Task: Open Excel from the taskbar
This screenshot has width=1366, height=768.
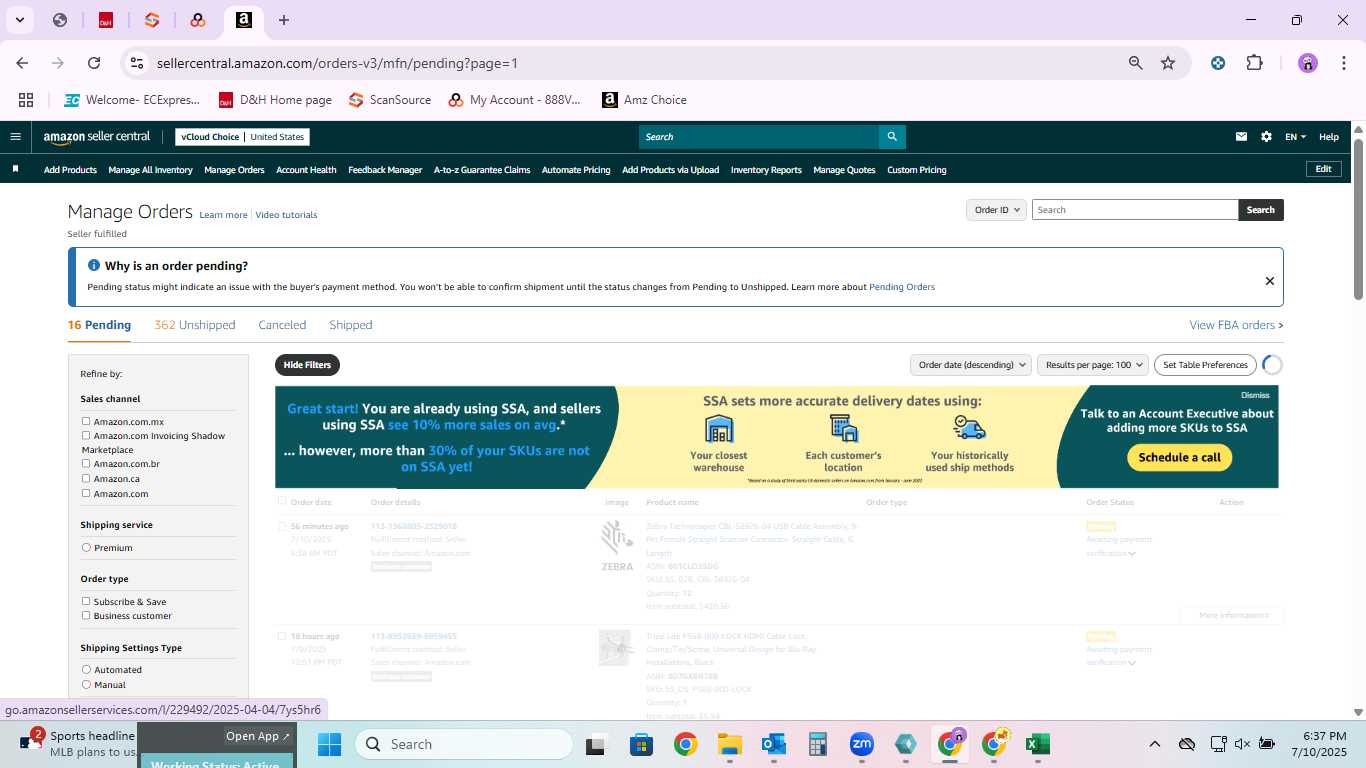Action: 1037,744
